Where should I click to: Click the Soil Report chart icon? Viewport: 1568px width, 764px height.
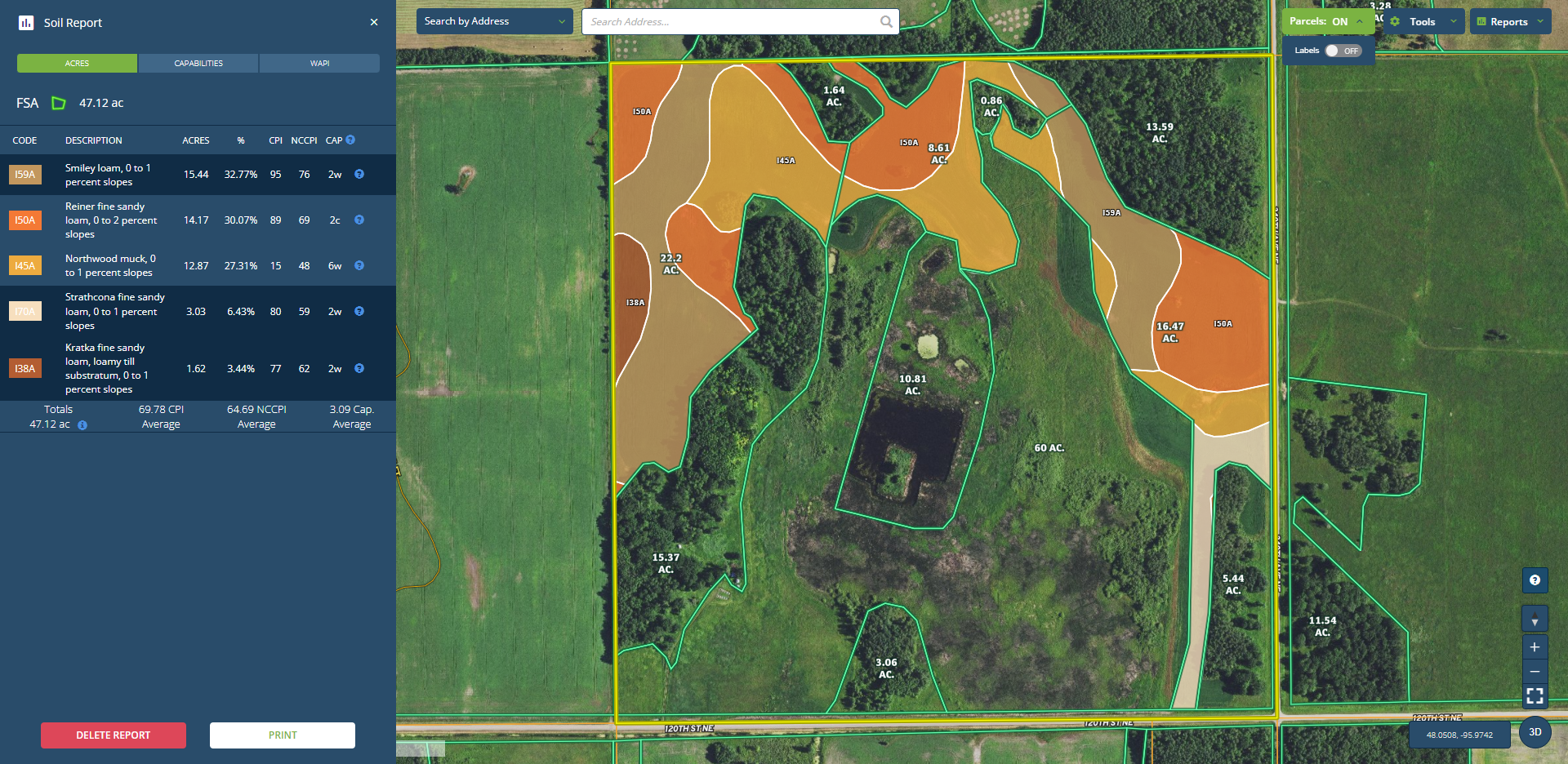pyautogui.click(x=26, y=23)
